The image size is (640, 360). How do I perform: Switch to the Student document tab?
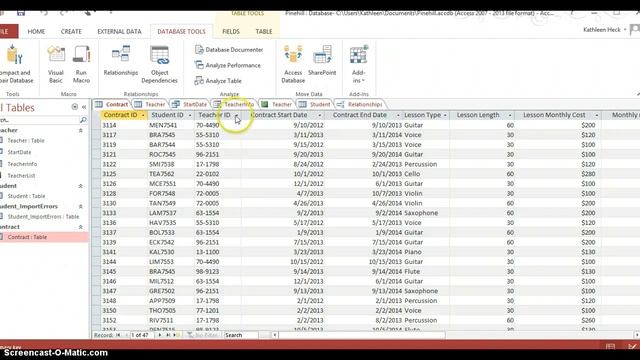click(315, 104)
